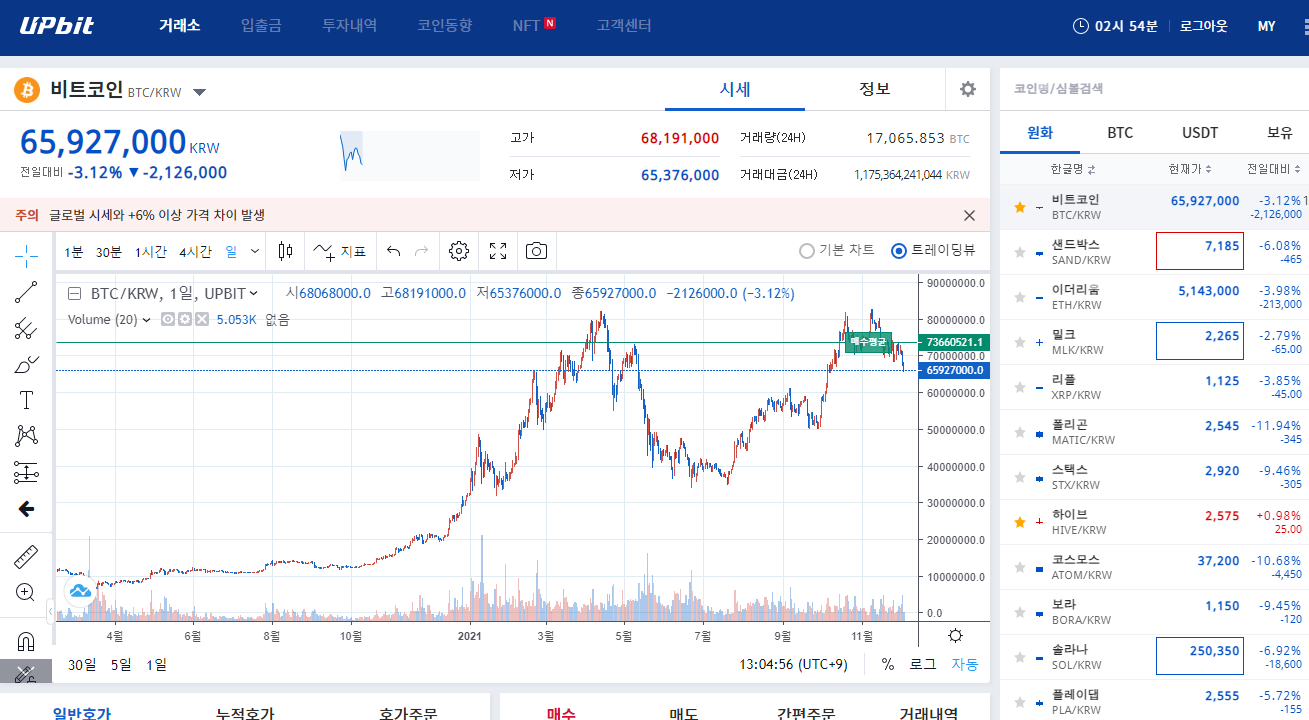Toggle the magnet snap mode
1309x720 pixels.
point(26,641)
